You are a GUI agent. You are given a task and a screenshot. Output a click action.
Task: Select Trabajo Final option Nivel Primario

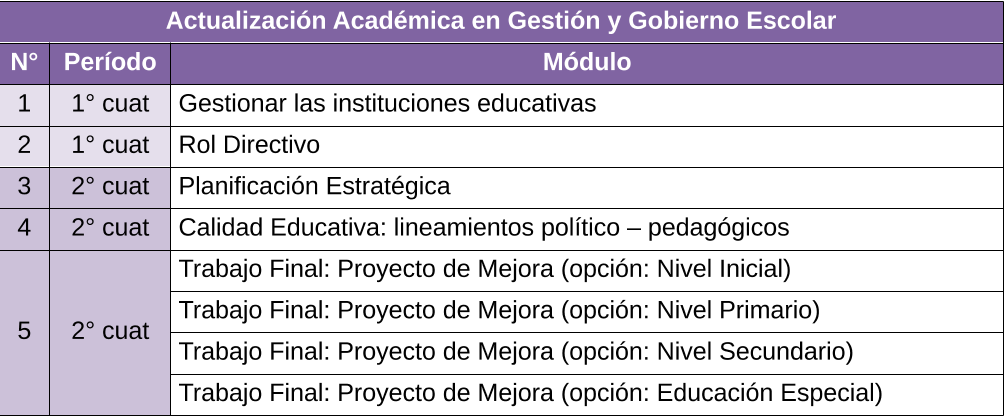(x=587, y=312)
